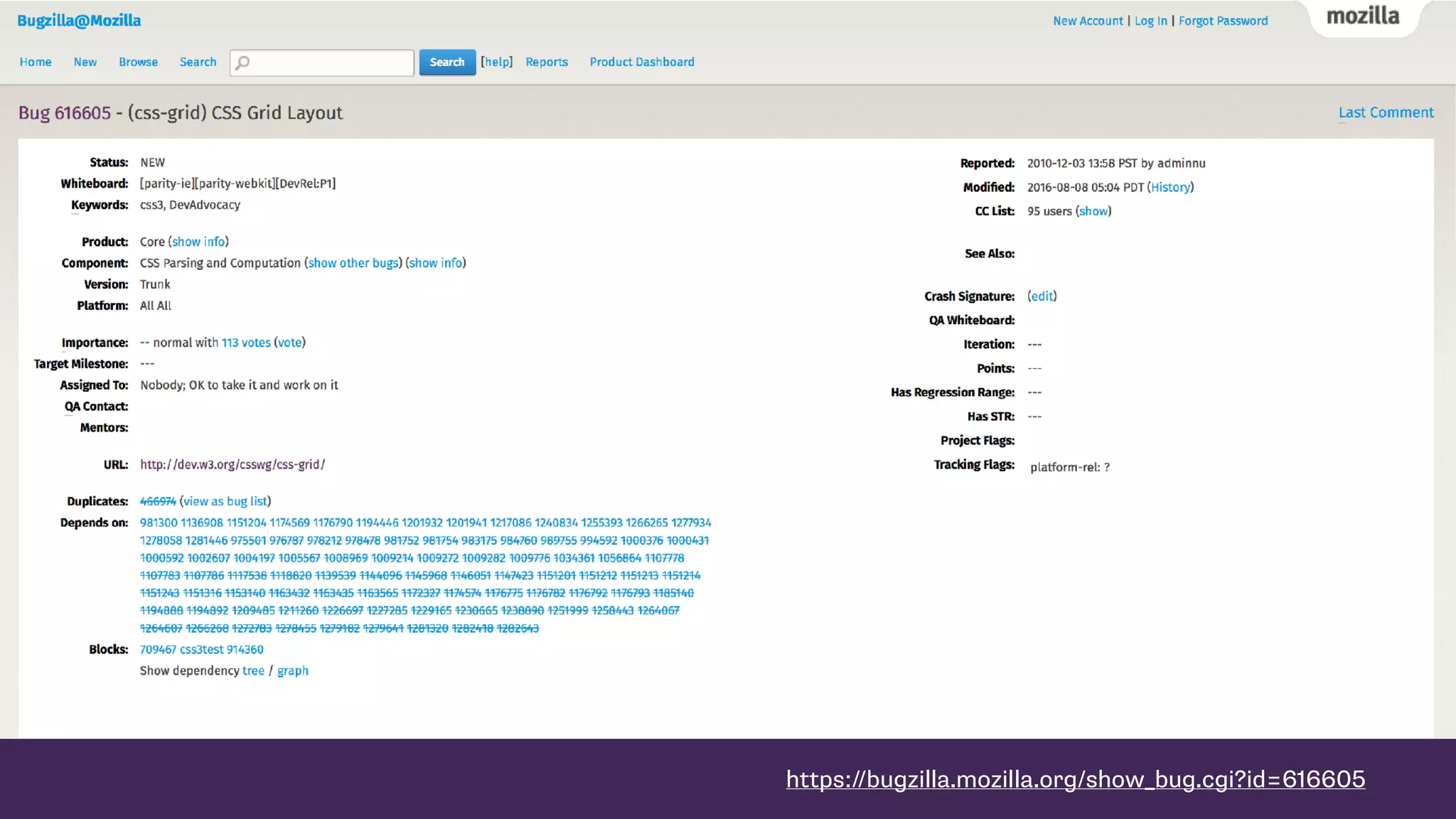Show the CC List users

click(x=1093, y=211)
